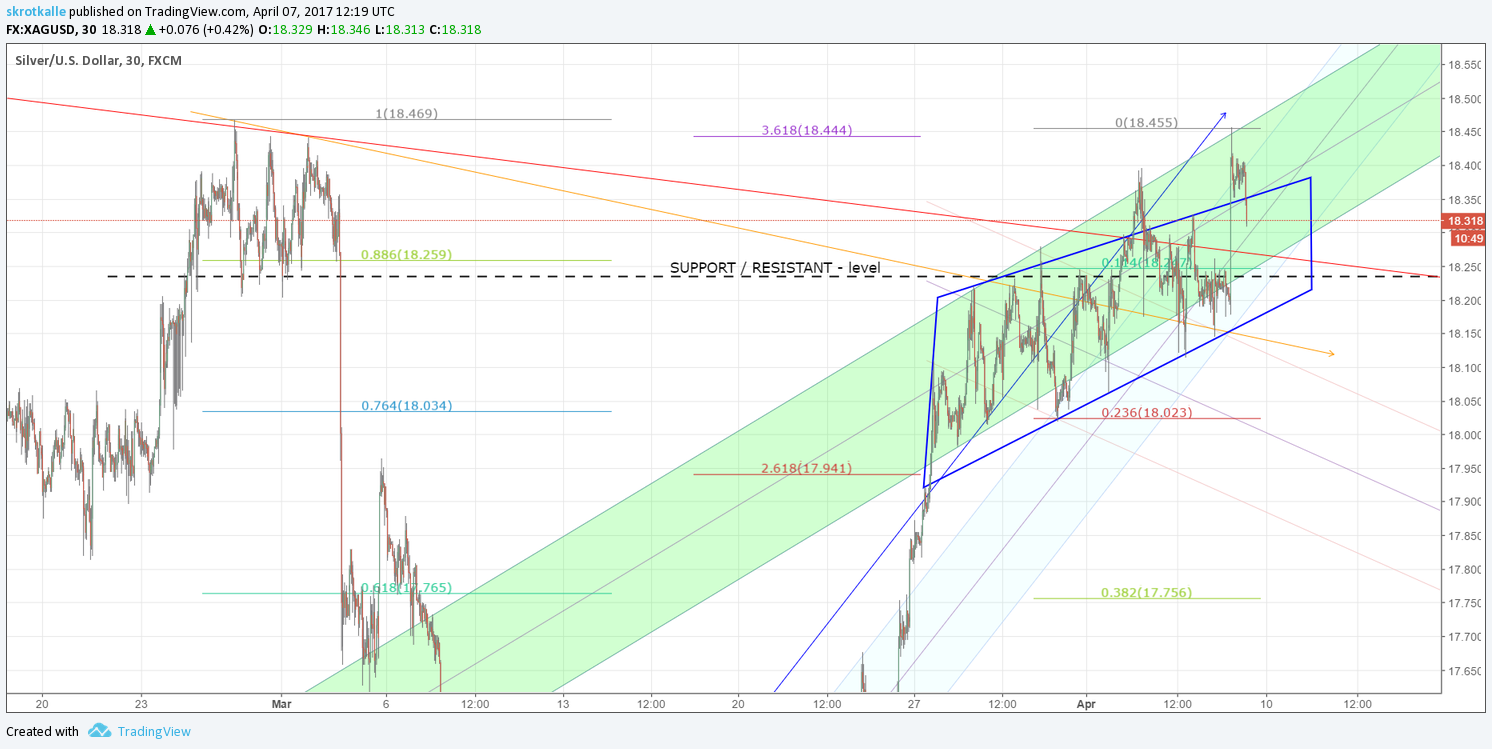Click the TradingView cloud logo icon
Screen dimensions: 1492x749
pyautogui.click(x=99, y=731)
